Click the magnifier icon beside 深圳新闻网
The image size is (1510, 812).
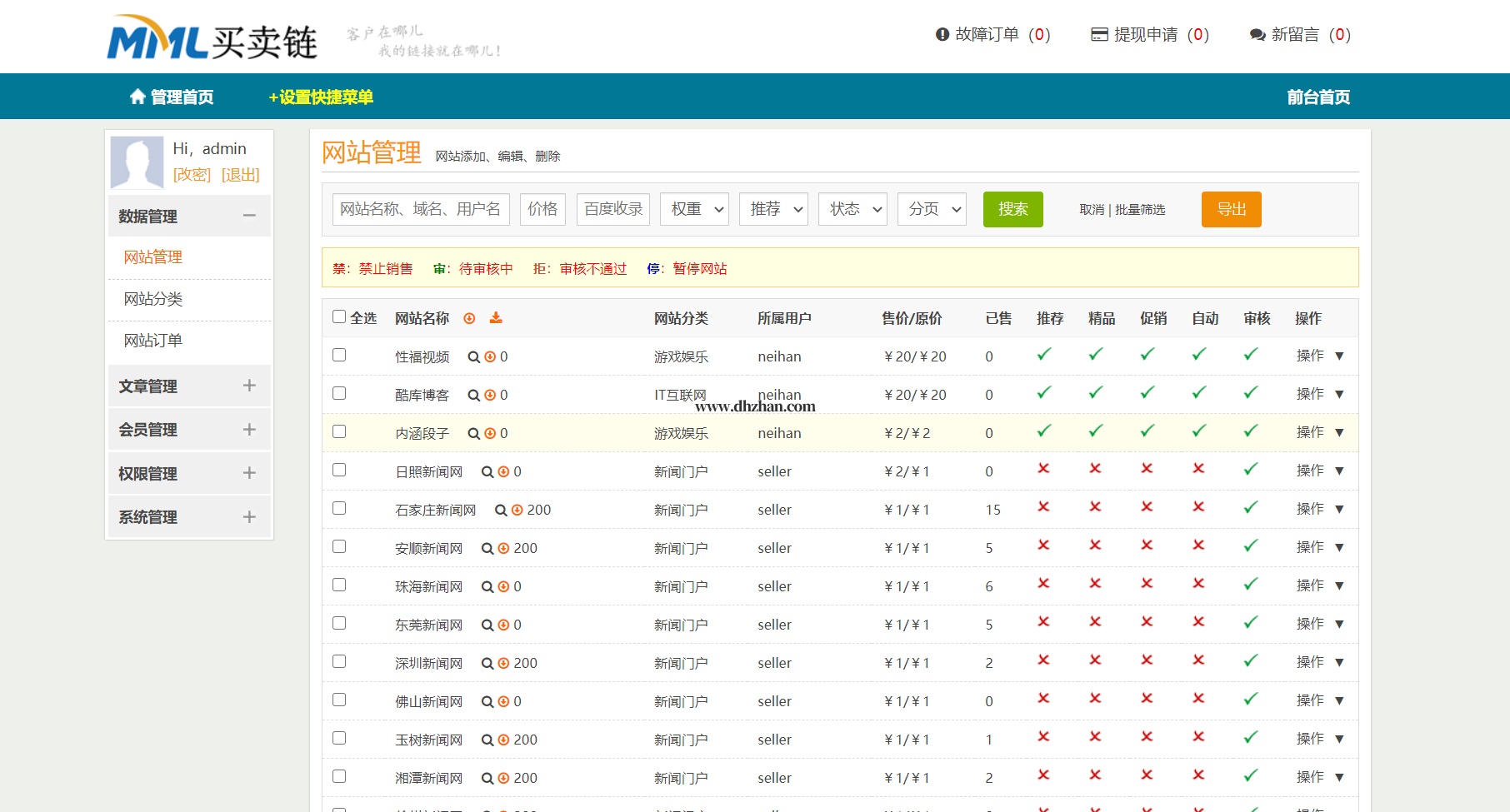point(487,664)
